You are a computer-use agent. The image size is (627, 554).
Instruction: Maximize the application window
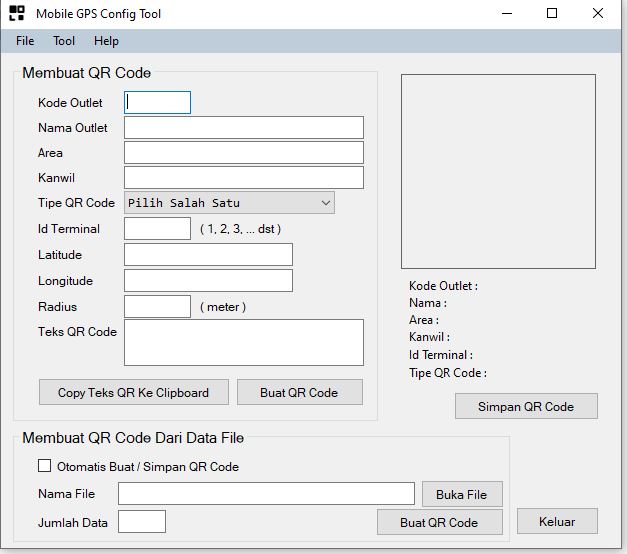[x=552, y=14]
